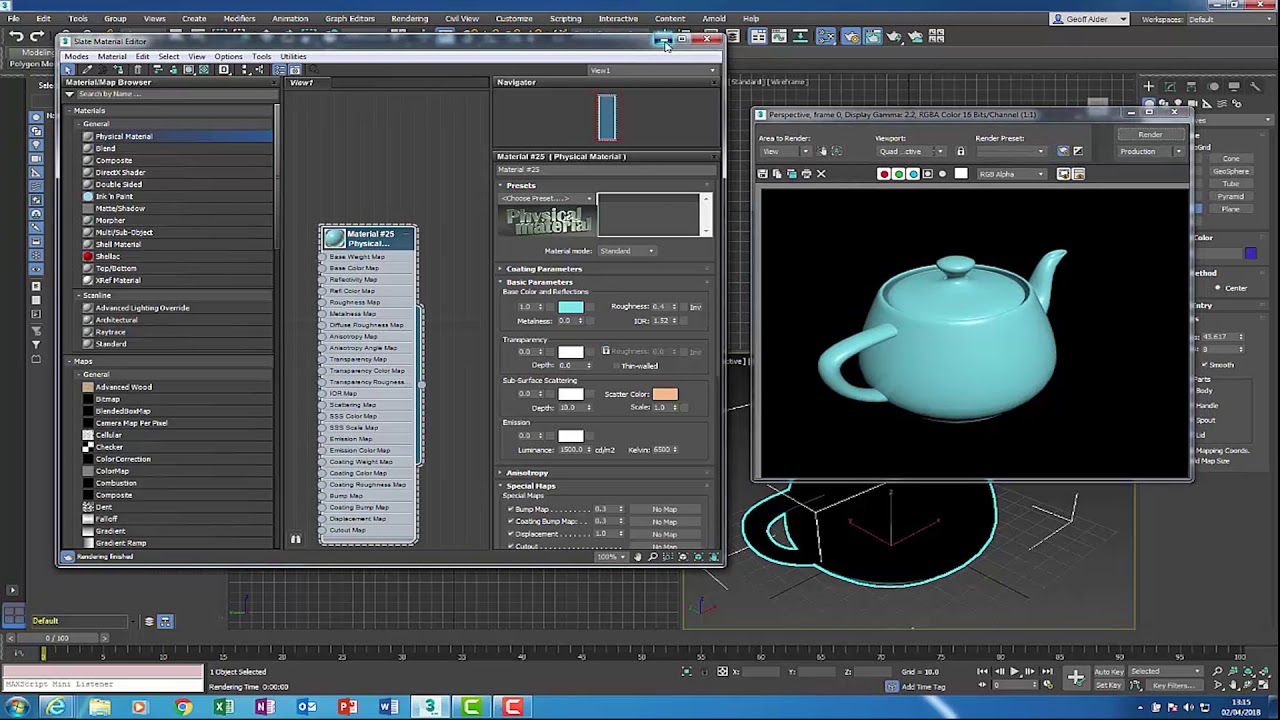The width and height of the screenshot is (1280, 720).
Task: Toggle the Thin-walled checkbox
Action: [616, 366]
